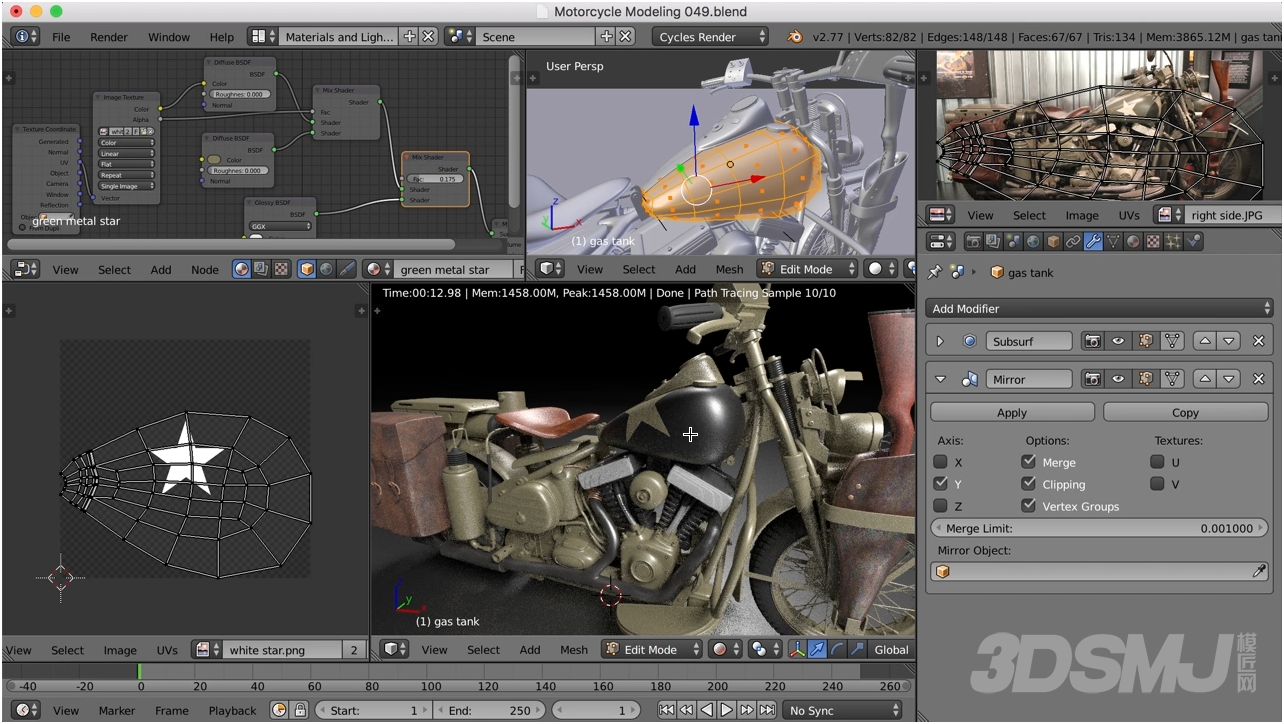The width and height of the screenshot is (1284, 724).
Task: Open the Playback menu in timeline
Action: coord(232,710)
